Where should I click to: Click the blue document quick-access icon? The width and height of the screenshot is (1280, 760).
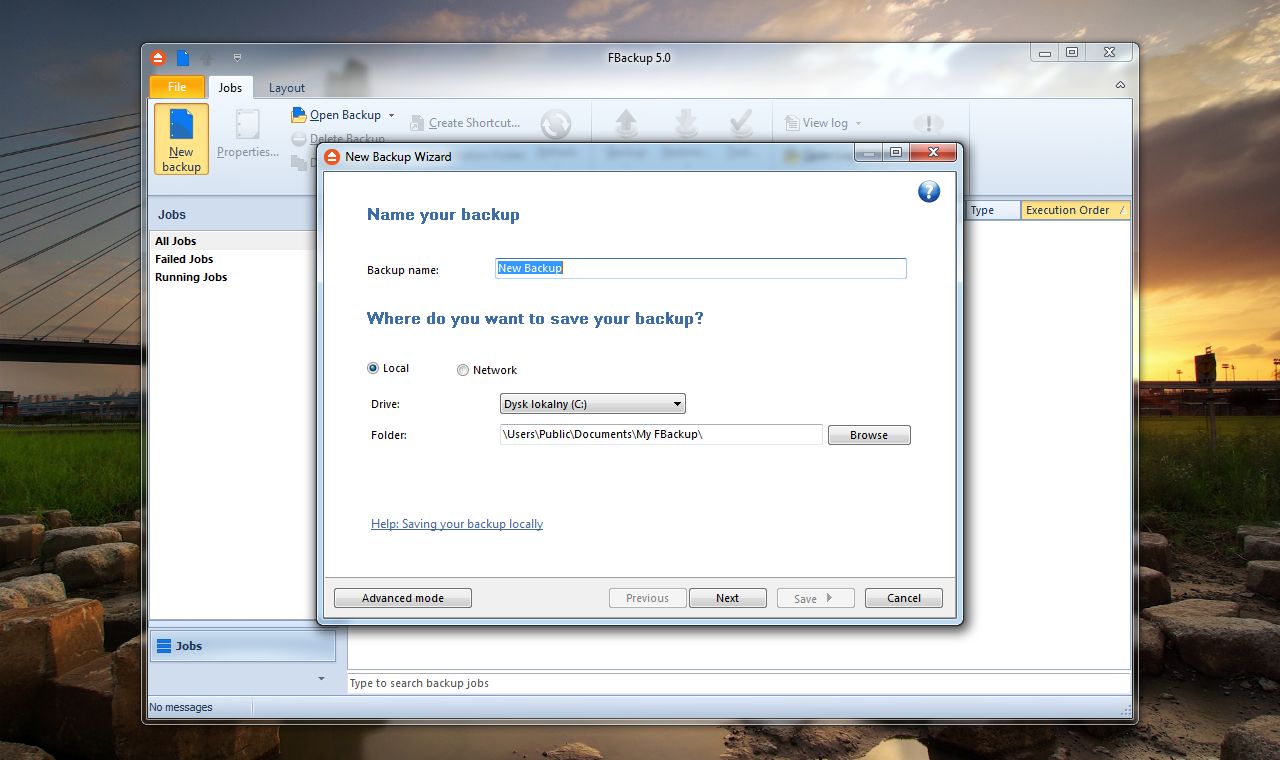coord(183,58)
